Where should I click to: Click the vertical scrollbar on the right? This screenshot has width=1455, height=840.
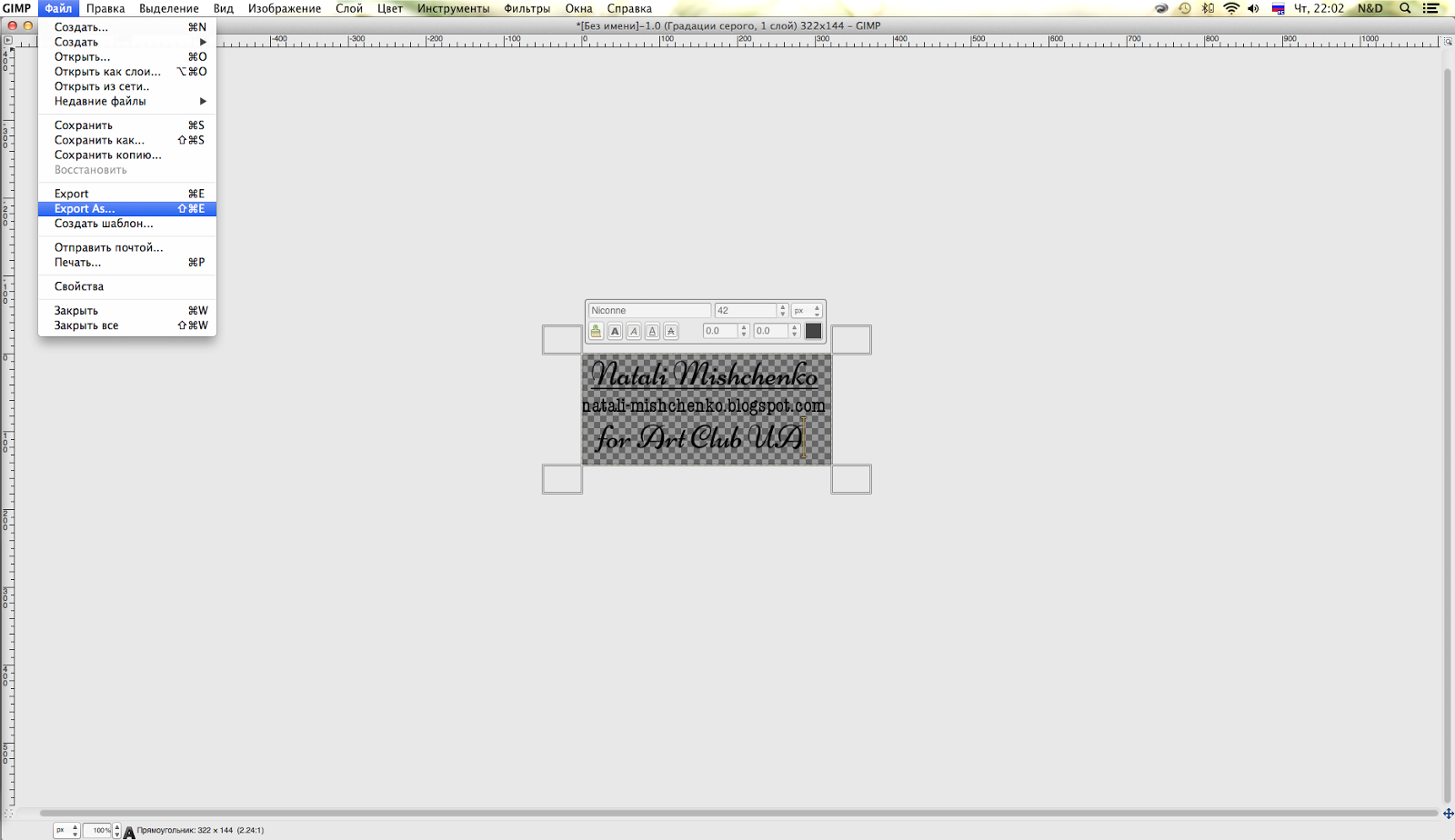tap(1448, 436)
